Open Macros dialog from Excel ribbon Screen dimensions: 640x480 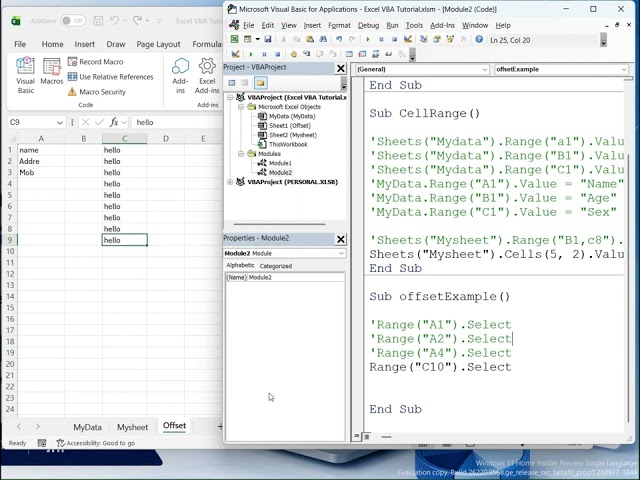(52, 71)
